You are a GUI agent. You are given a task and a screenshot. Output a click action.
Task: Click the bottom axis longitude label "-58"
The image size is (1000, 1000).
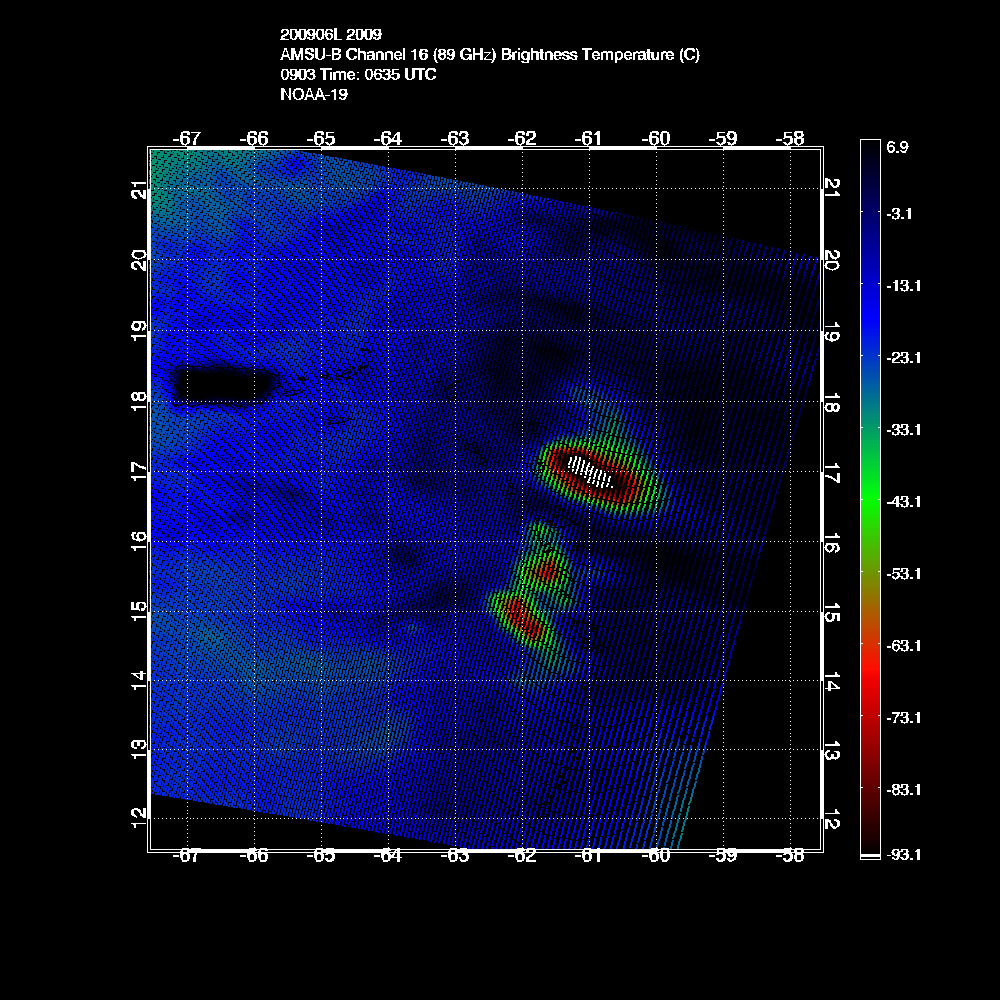pos(790,856)
